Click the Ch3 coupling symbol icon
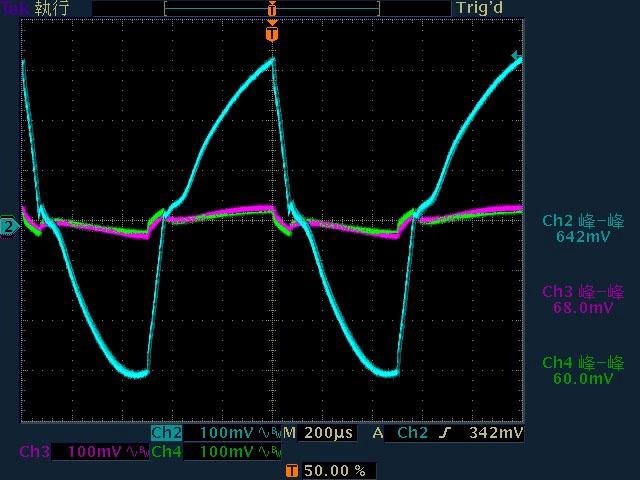640x480 pixels. click(133, 452)
